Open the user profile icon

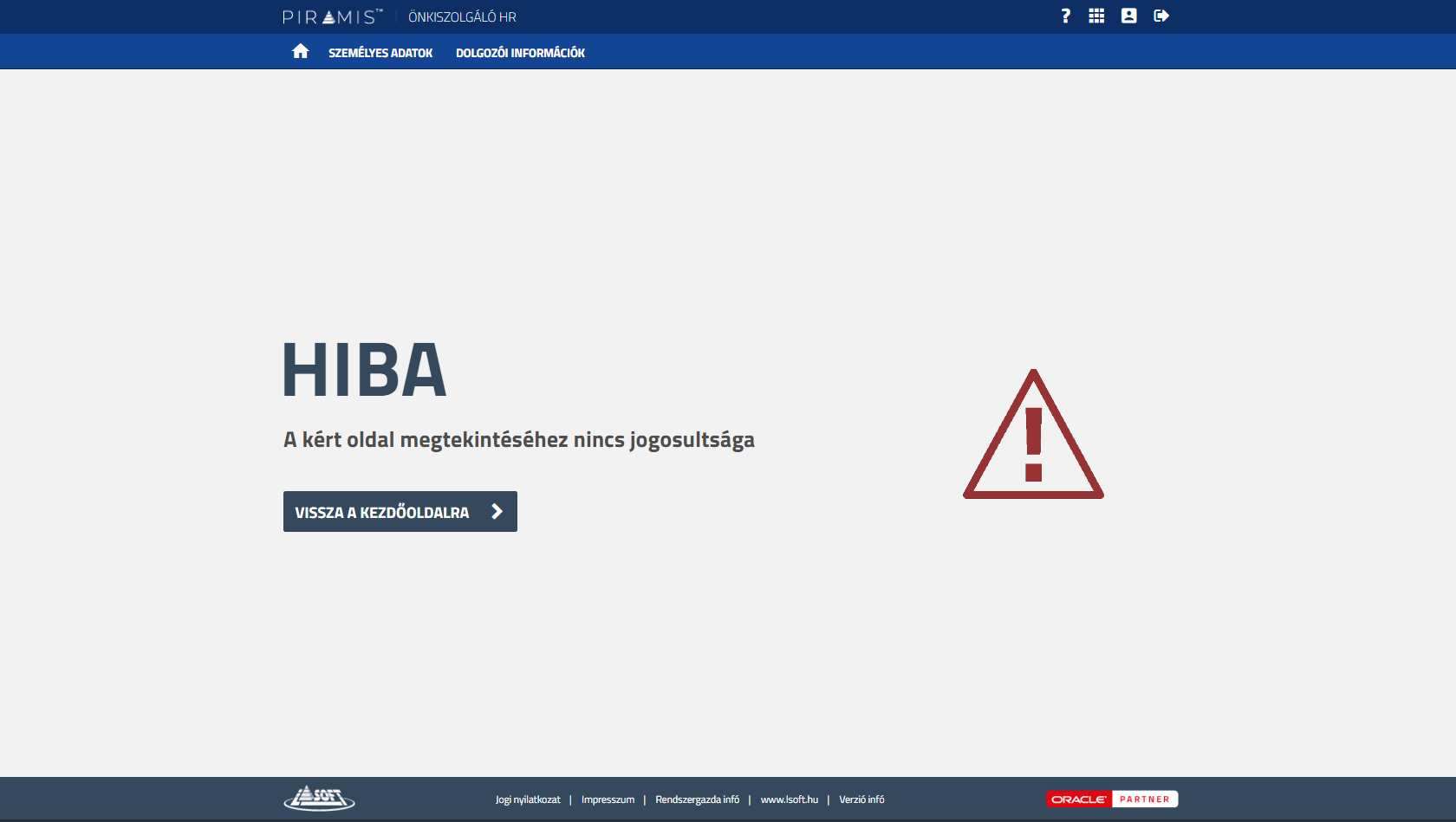click(x=1128, y=16)
